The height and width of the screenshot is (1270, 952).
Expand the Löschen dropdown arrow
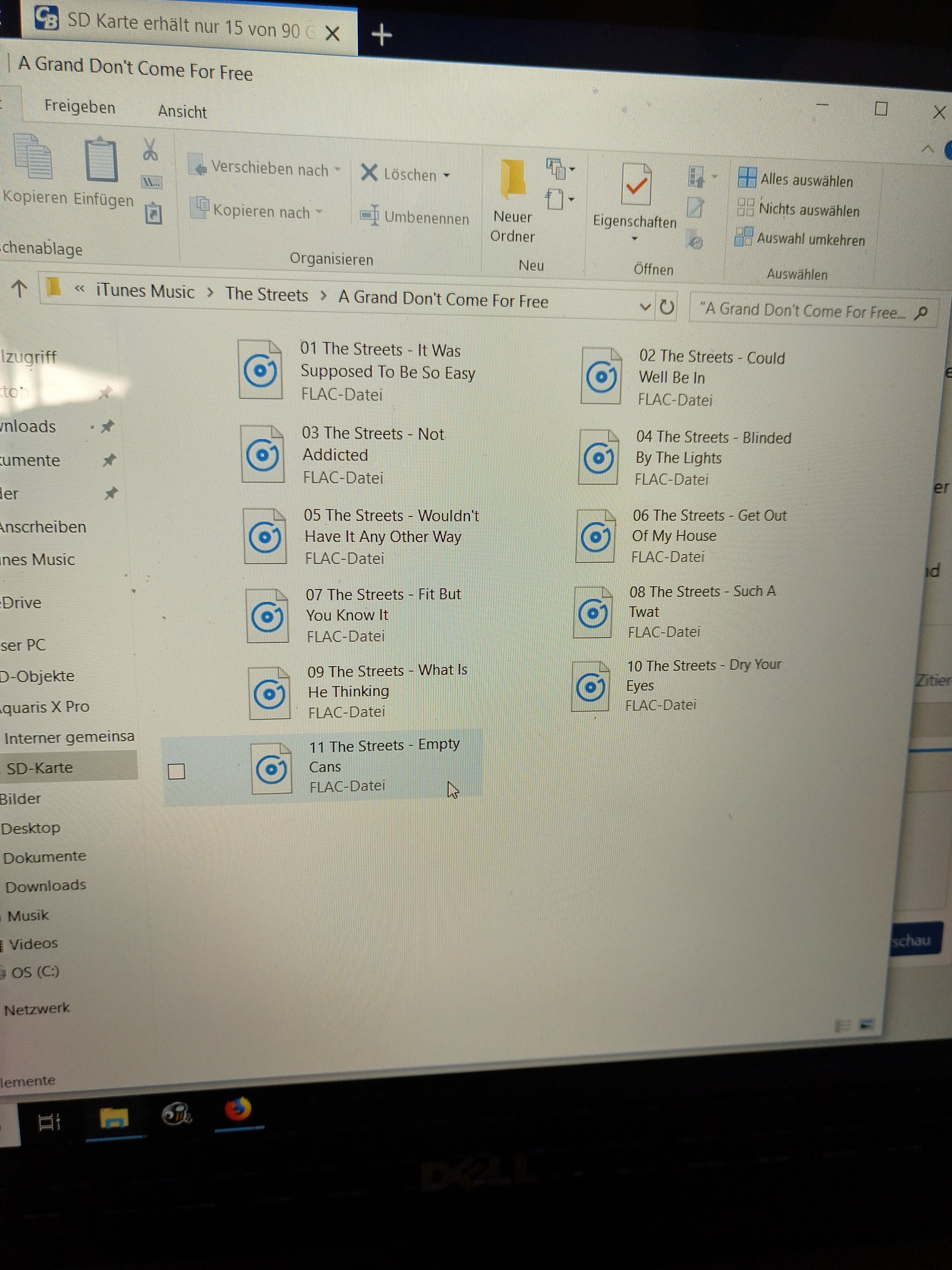[447, 176]
